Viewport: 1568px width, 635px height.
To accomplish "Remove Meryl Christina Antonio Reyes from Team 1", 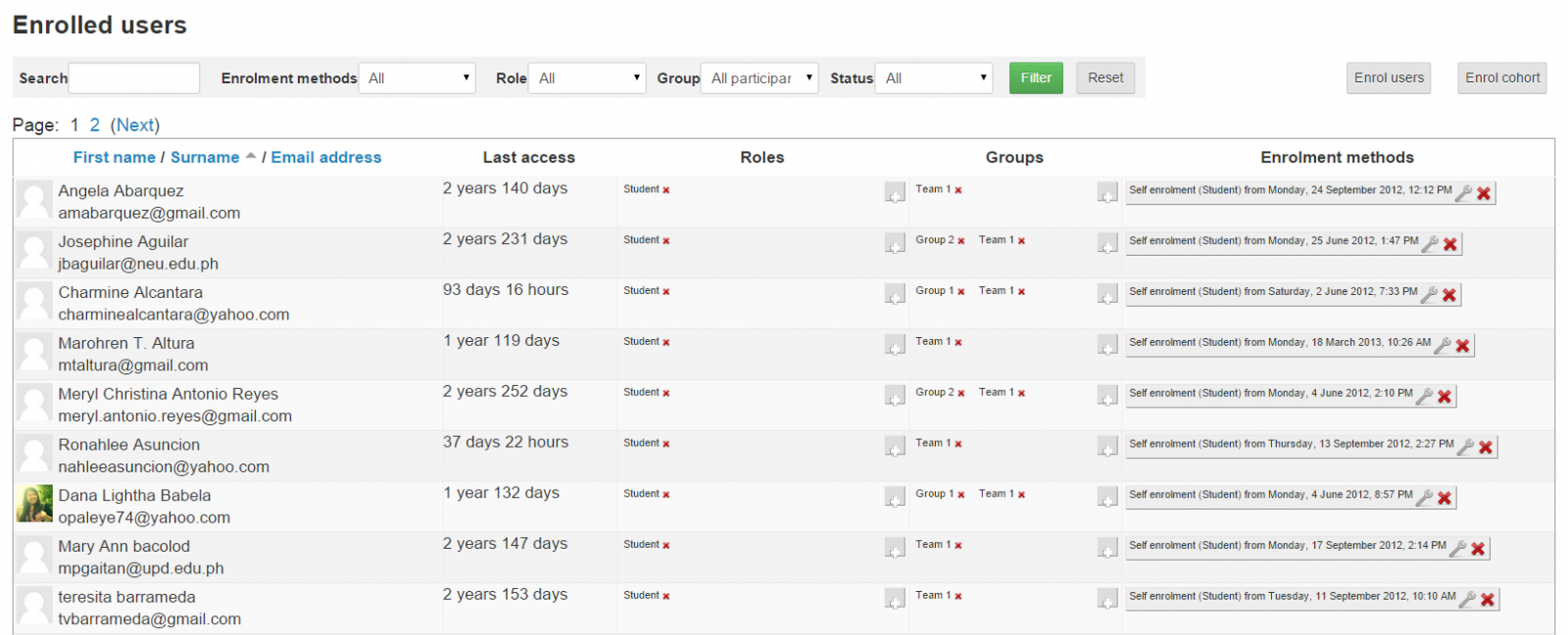I will click(x=1021, y=393).
